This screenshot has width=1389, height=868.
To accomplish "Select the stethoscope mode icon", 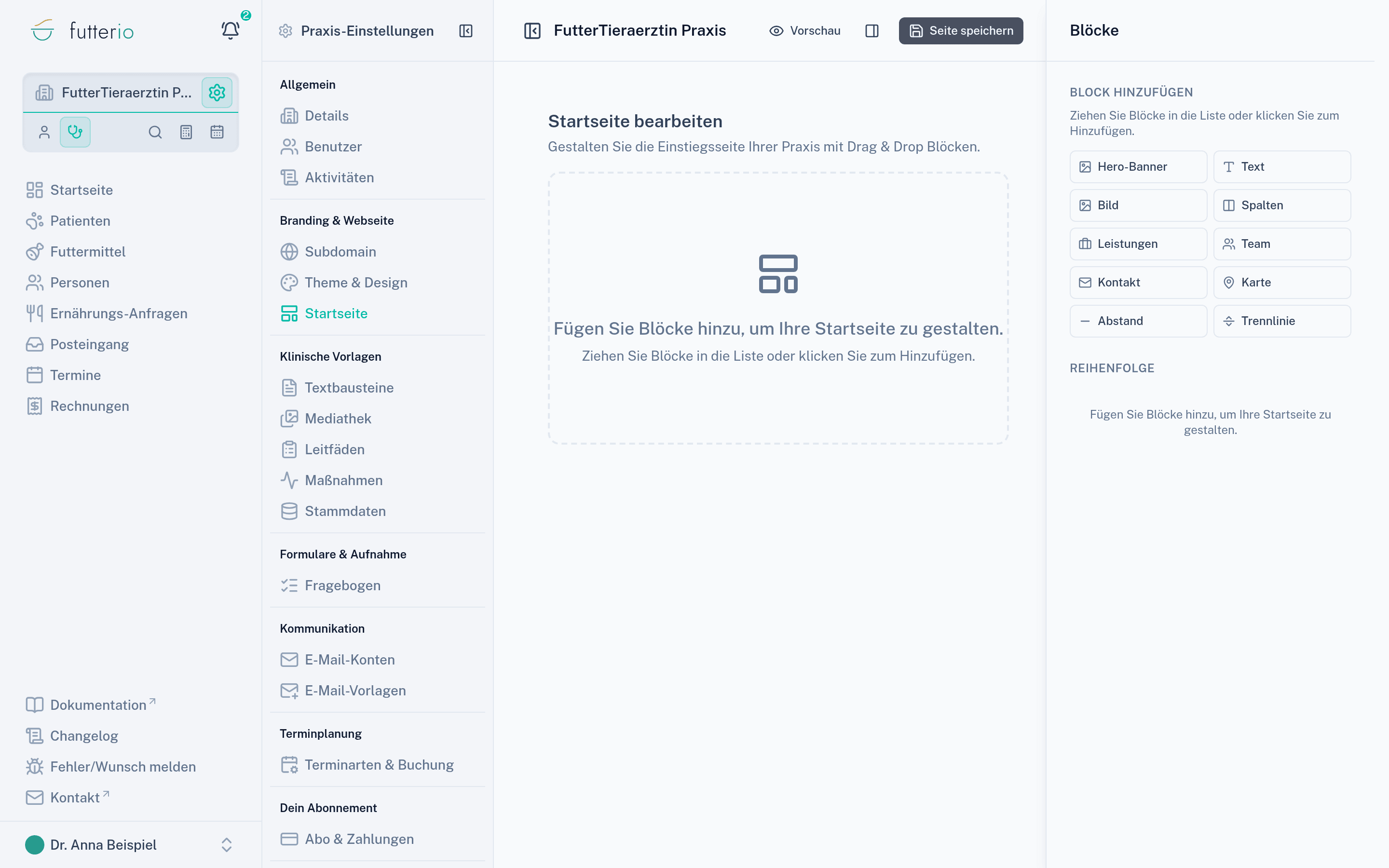I will pyautogui.click(x=75, y=132).
